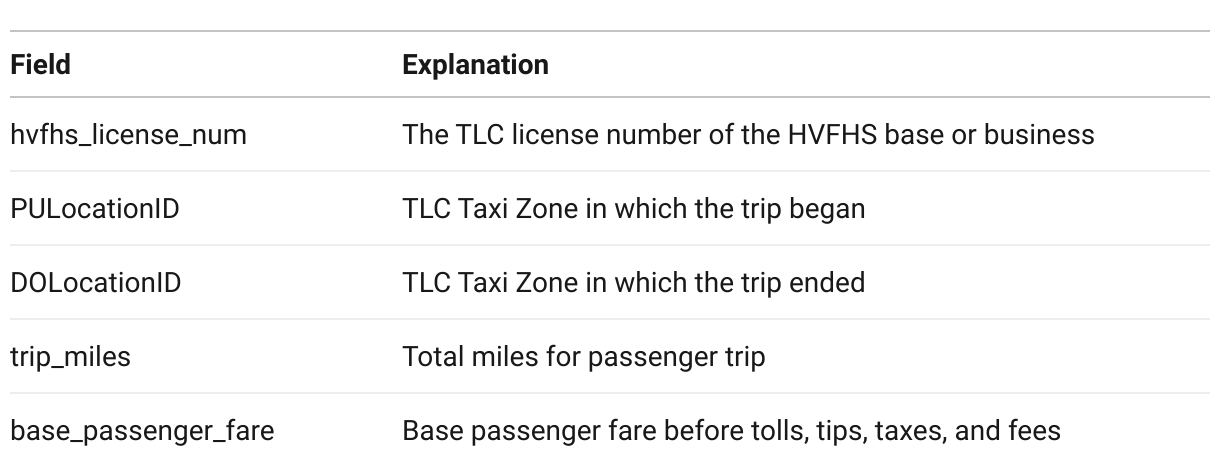Screen dimensions: 1220x476
Task: Click the Base passenger fare explanation text
Action: [729, 431]
